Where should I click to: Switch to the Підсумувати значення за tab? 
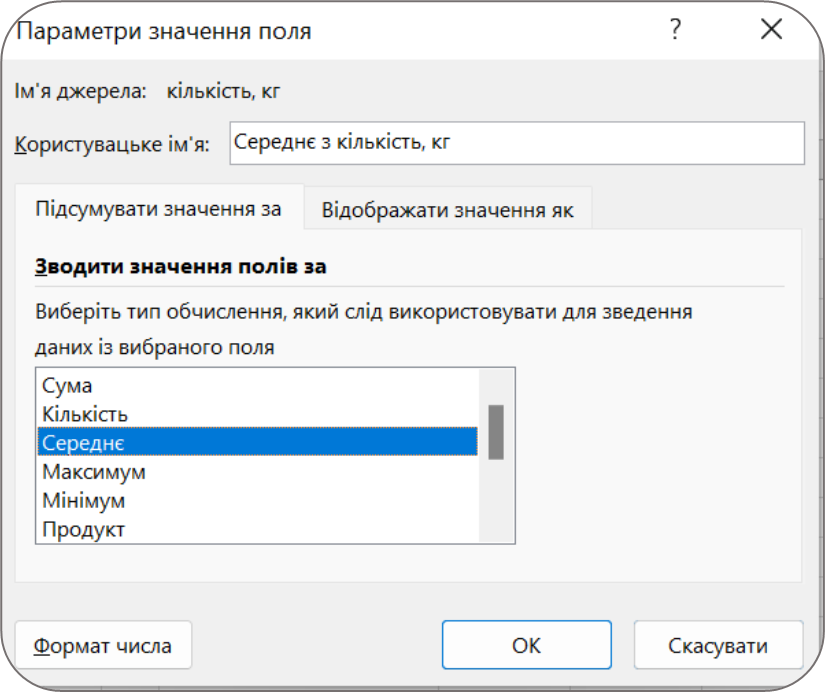click(x=158, y=209)
